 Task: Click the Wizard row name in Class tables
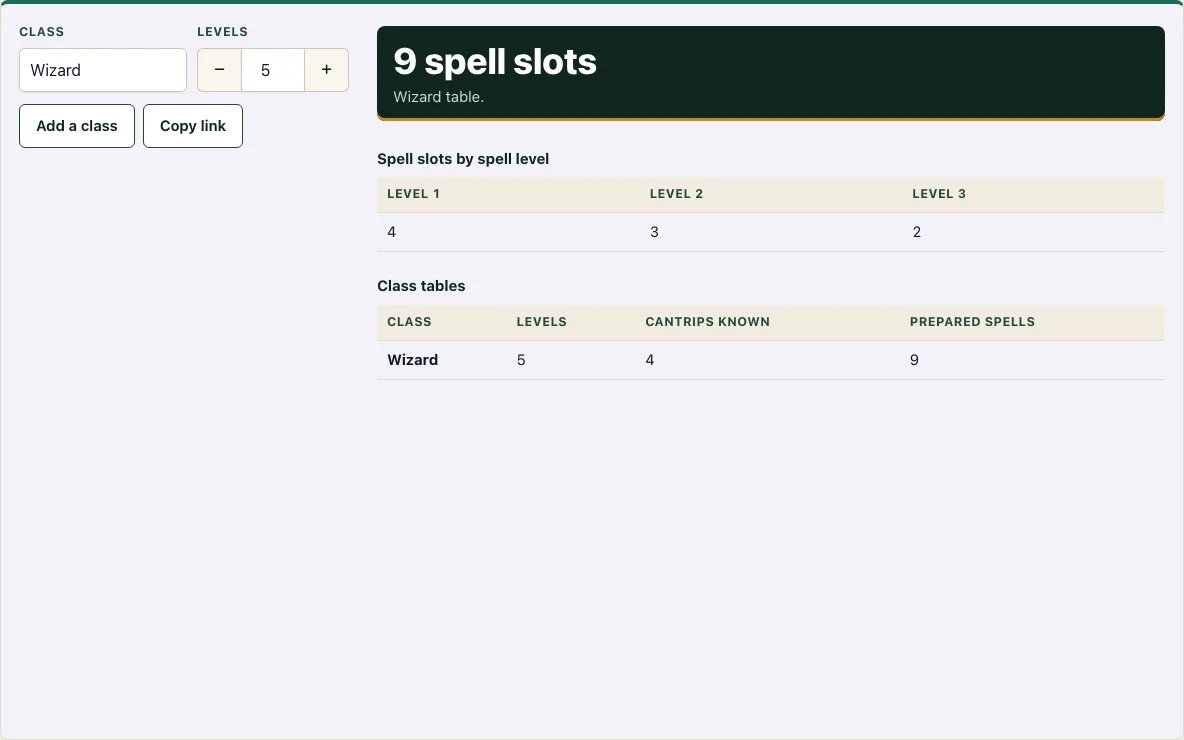pos(412,360)
